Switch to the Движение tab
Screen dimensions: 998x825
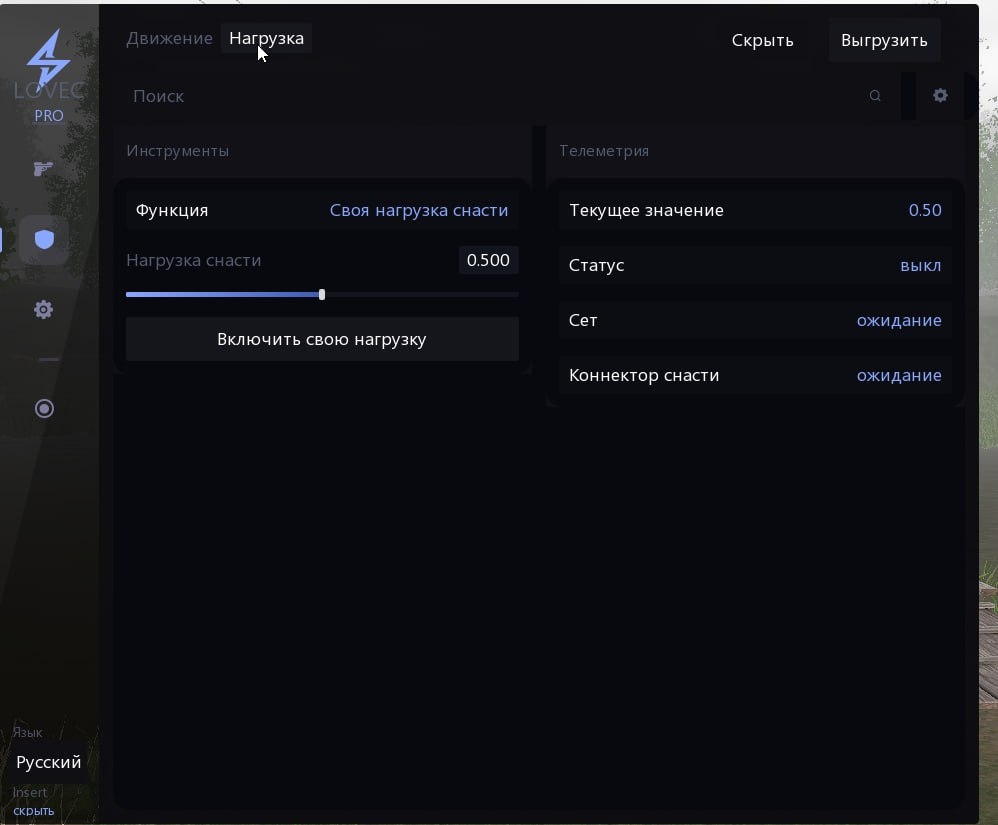pos(169,39)
